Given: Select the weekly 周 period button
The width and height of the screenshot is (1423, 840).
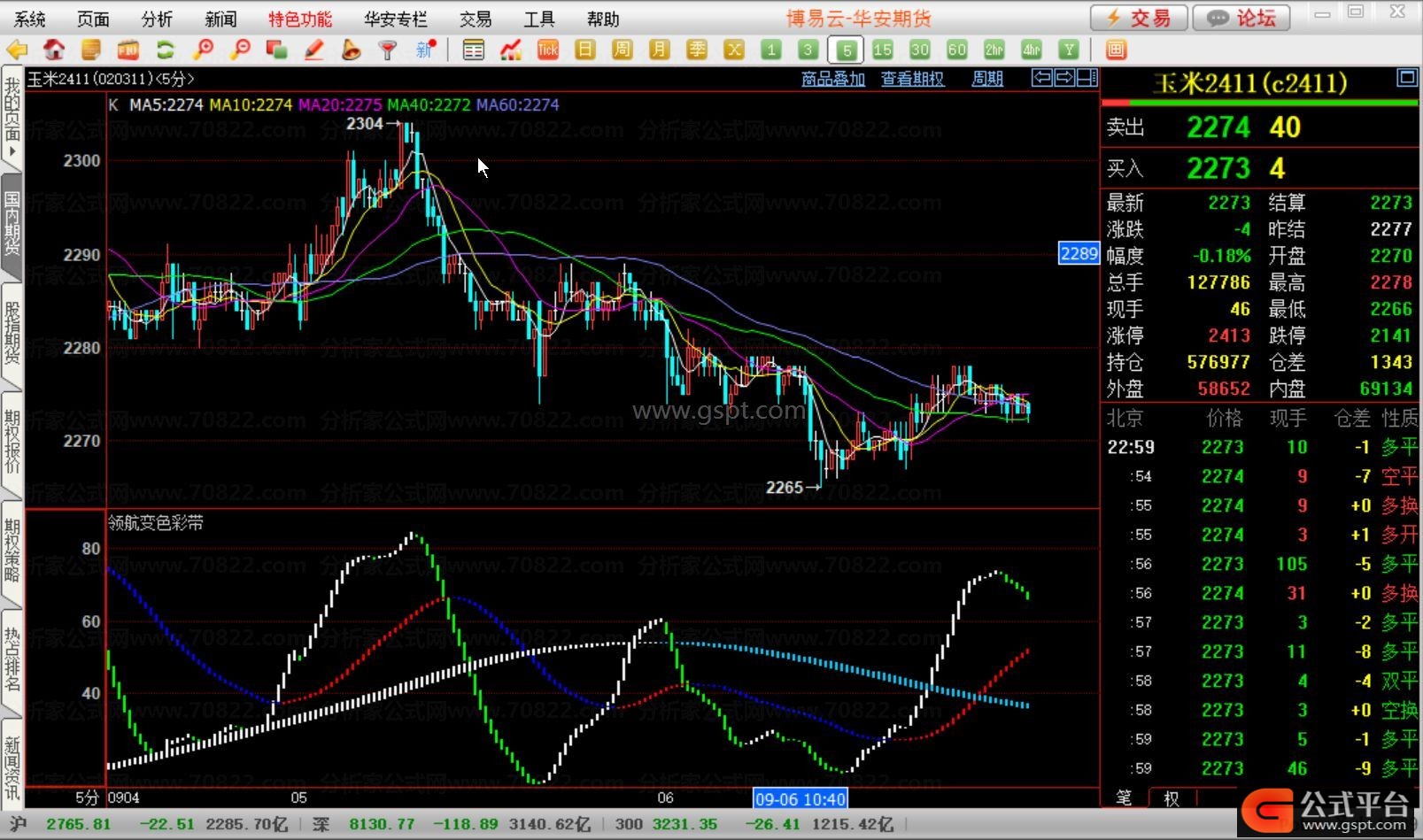Looking at the screenshot, I should (623, 50).
